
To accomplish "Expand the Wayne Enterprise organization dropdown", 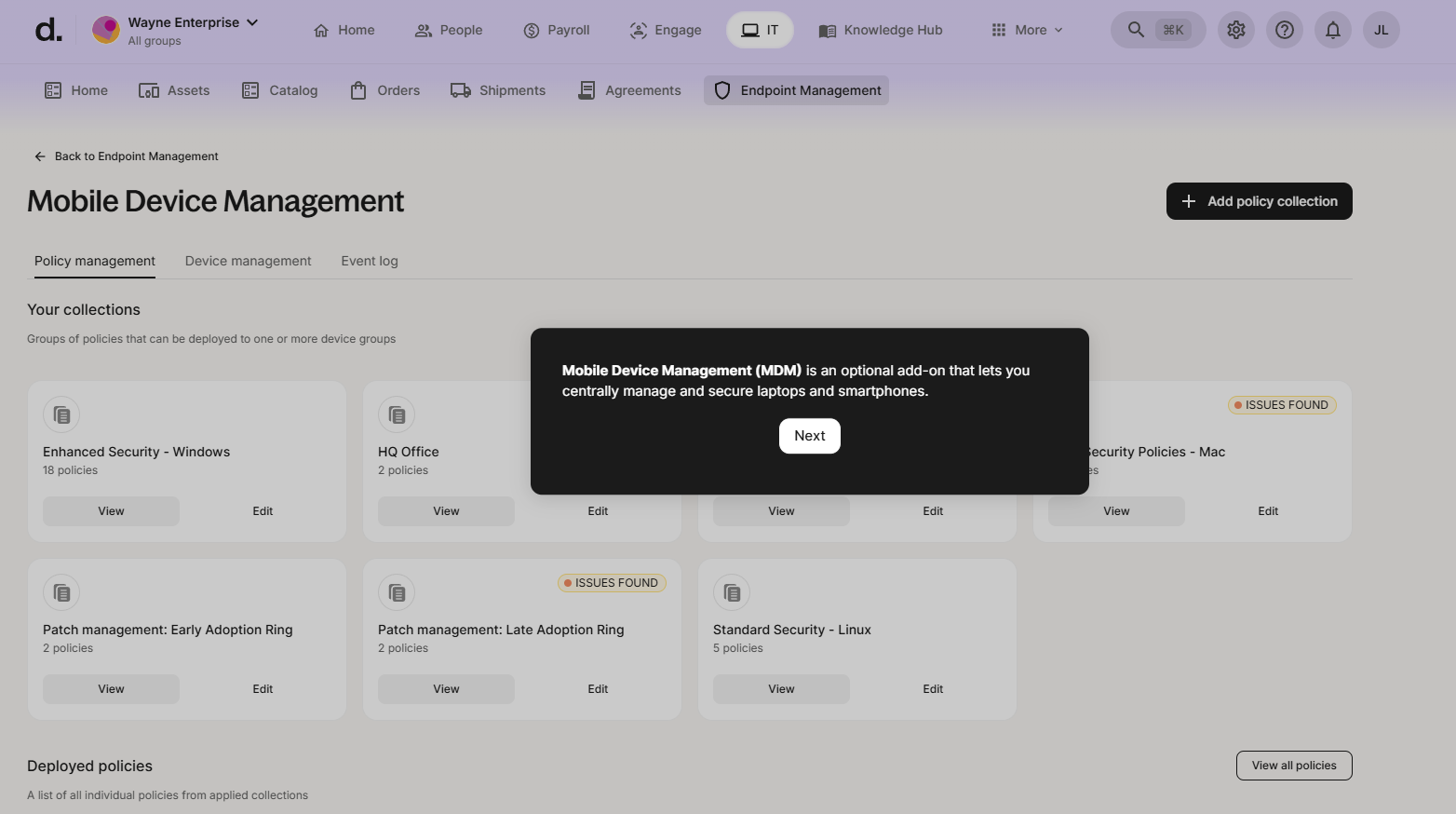I will [x=251, y=22].
